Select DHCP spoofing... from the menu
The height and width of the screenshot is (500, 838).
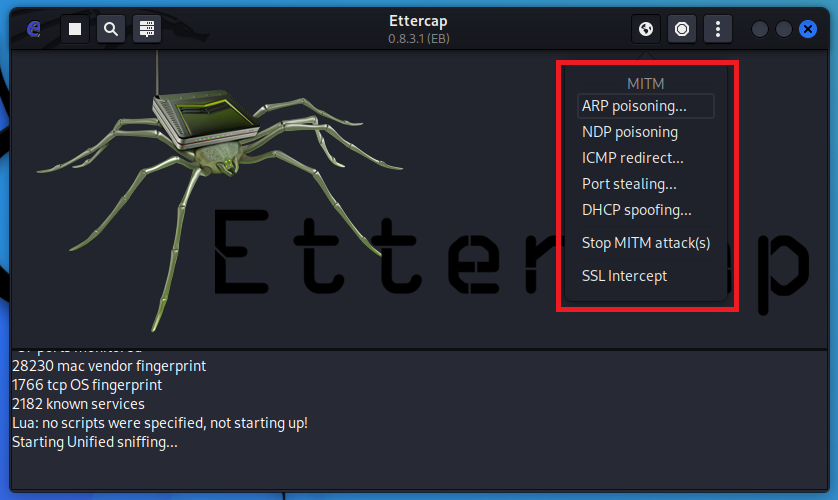pos(646,210)
